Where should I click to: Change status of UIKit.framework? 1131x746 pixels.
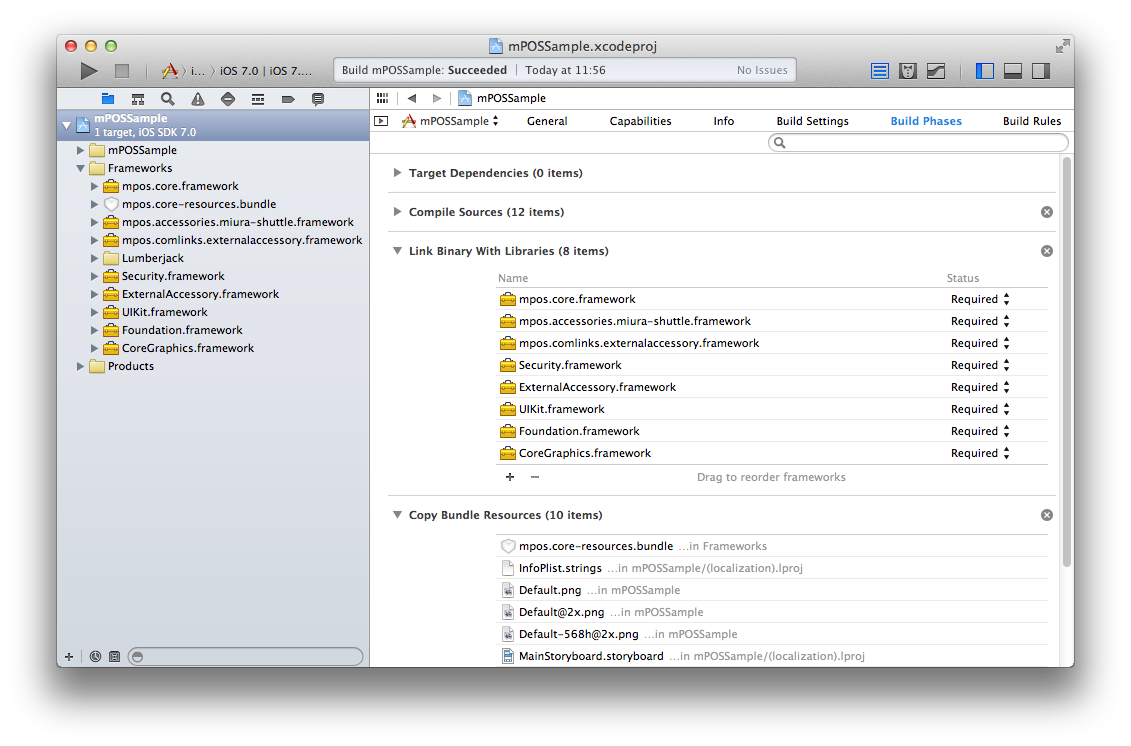coord(980,409)
